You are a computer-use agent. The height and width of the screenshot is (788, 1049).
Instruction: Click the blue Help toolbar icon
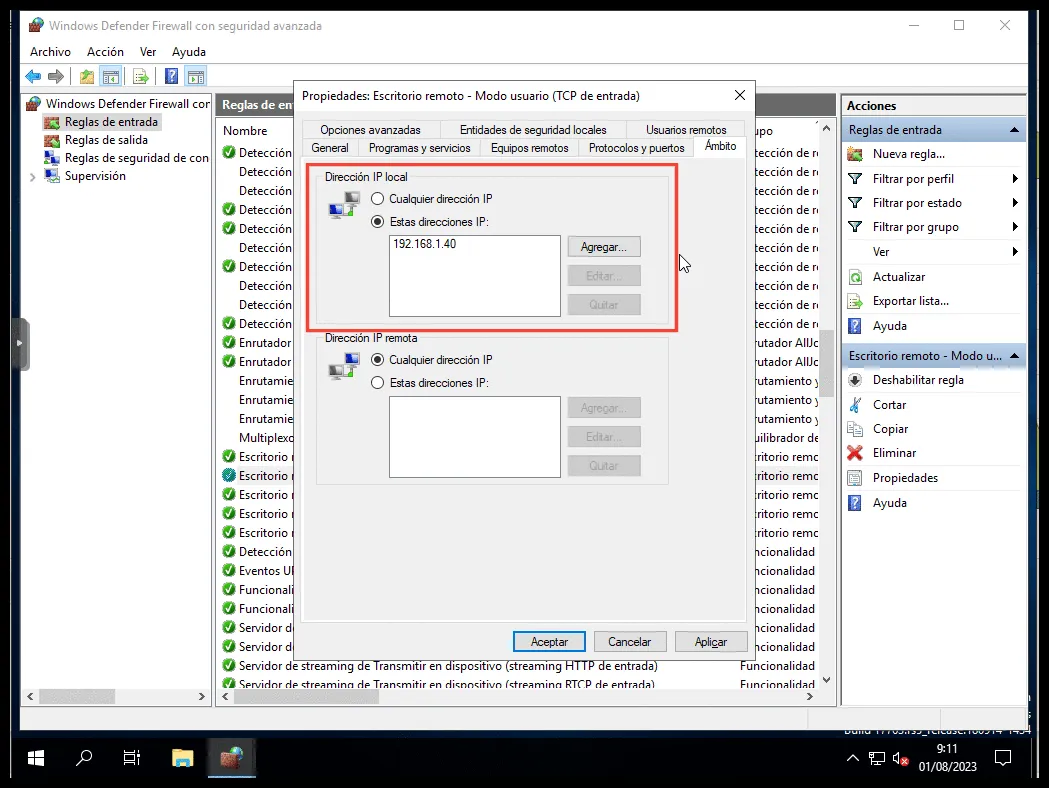(x=172, y=76)
